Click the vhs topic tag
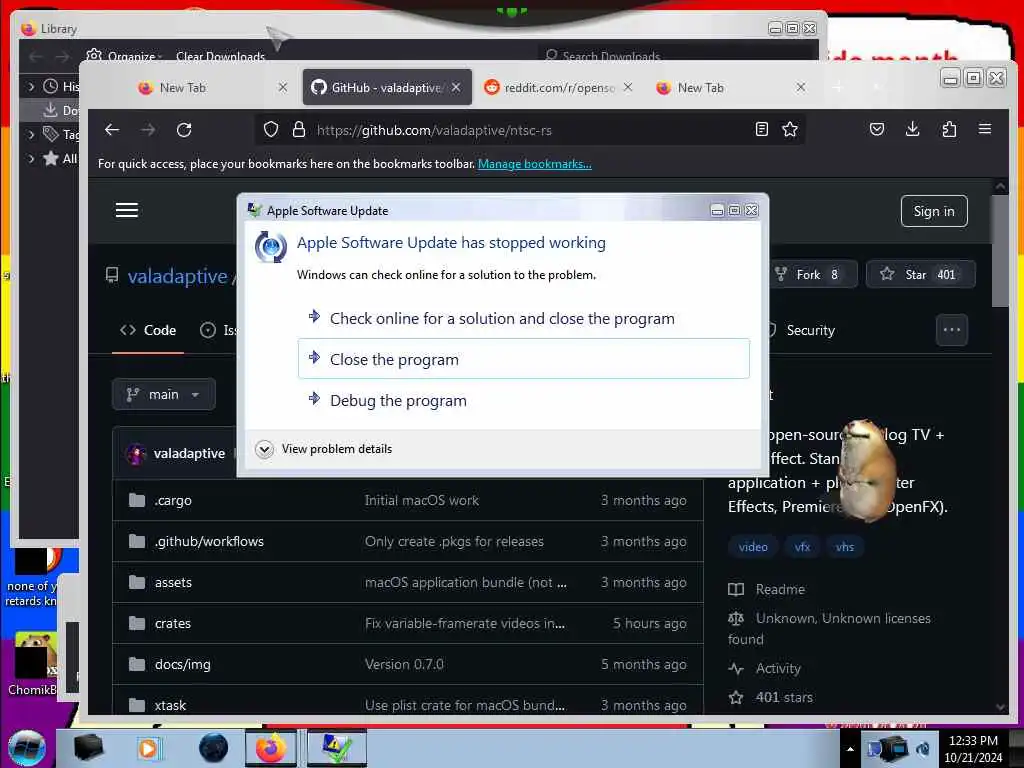 coord(844,547)
